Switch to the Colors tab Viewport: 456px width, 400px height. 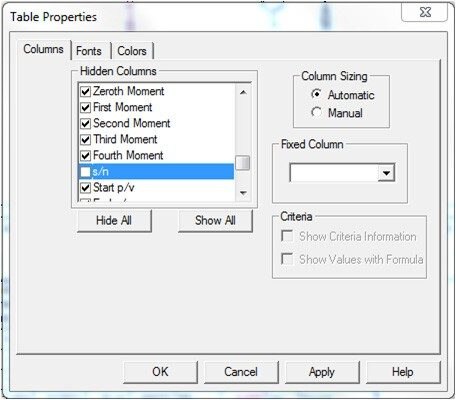pyautogui.click(x=132, y=51)
